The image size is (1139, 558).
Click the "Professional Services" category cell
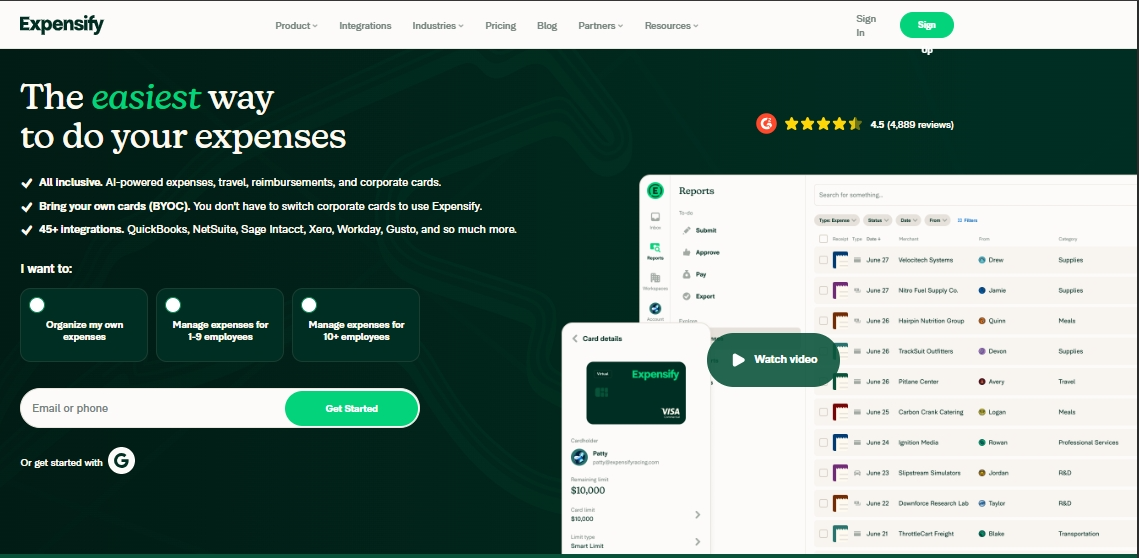(1088, 442)
